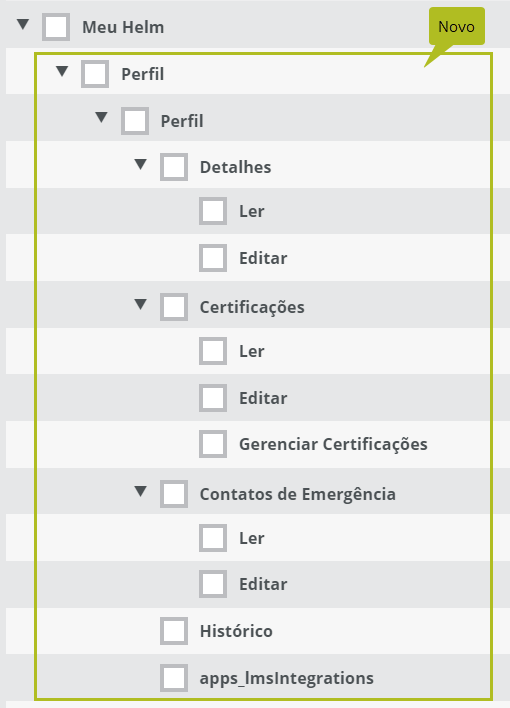
Task: Click the Novo callout label
Action: [x=457, y=26]
